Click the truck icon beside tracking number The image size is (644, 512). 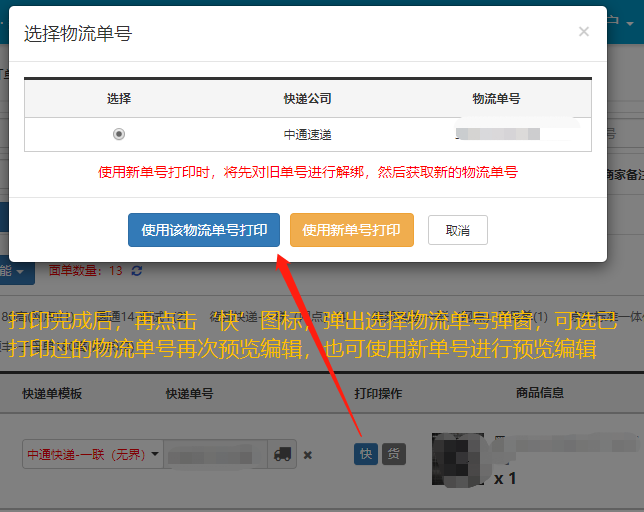tap(283, 455)
